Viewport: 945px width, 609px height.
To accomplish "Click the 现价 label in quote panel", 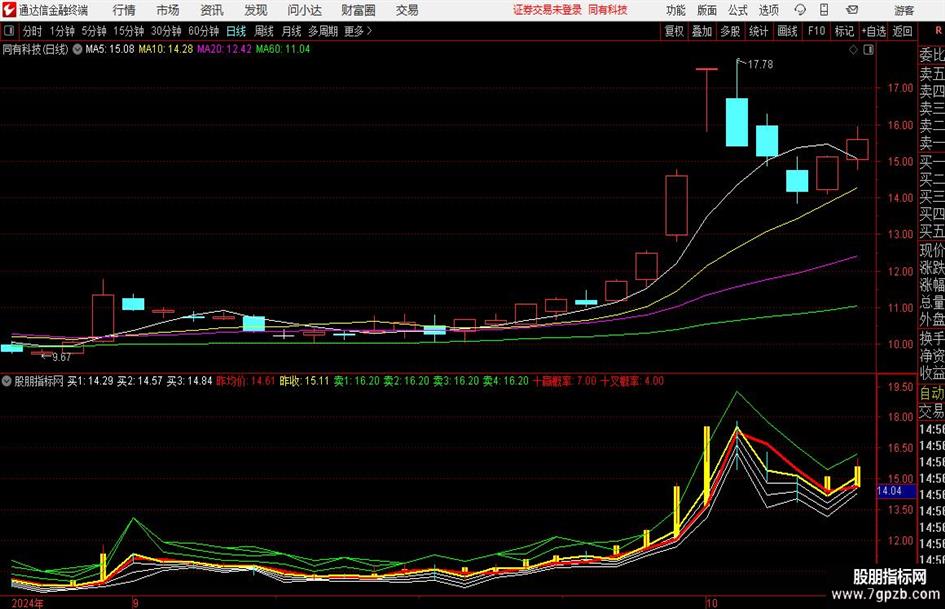I will 932,250.
